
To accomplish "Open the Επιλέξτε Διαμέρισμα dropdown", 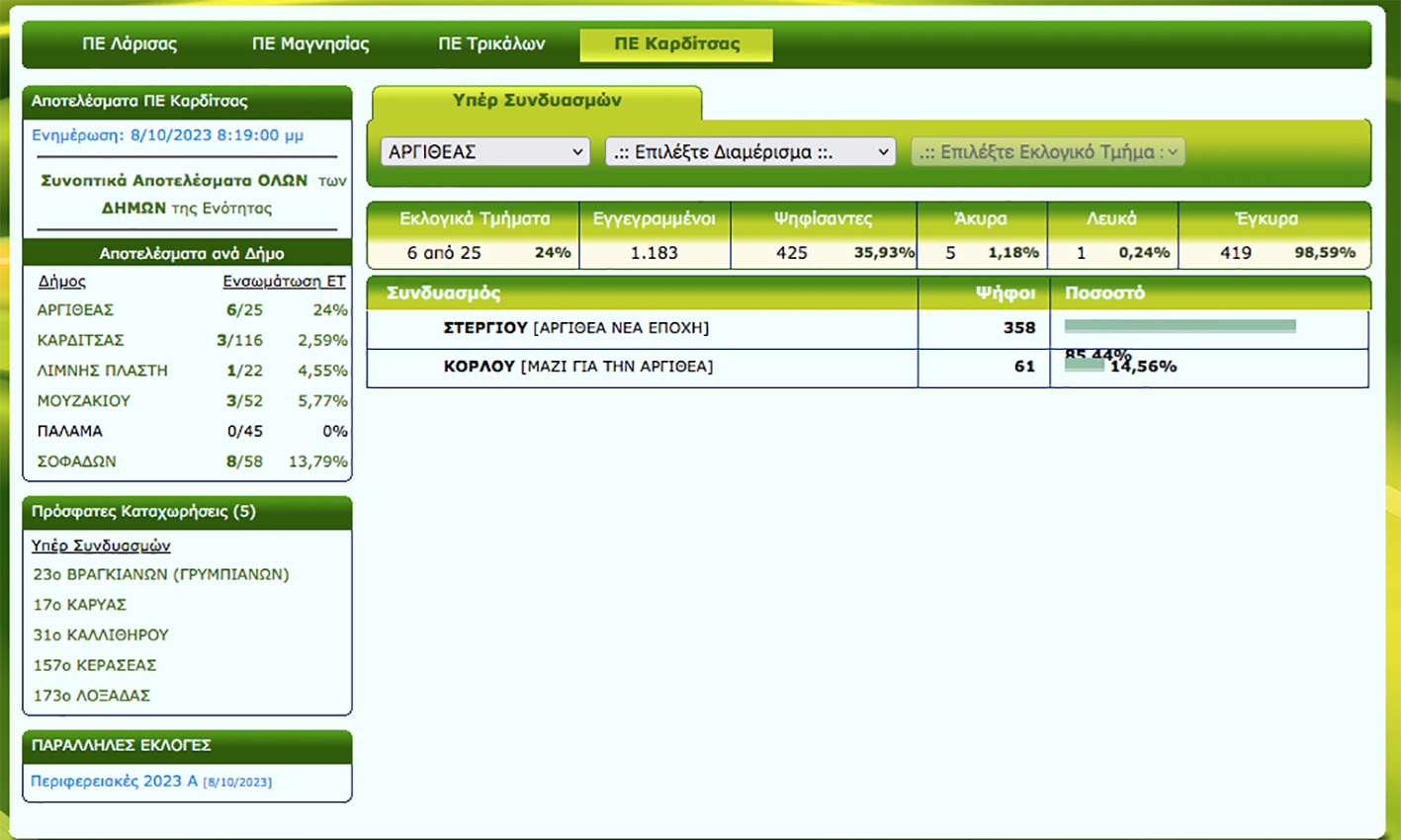I will point(749,152).
